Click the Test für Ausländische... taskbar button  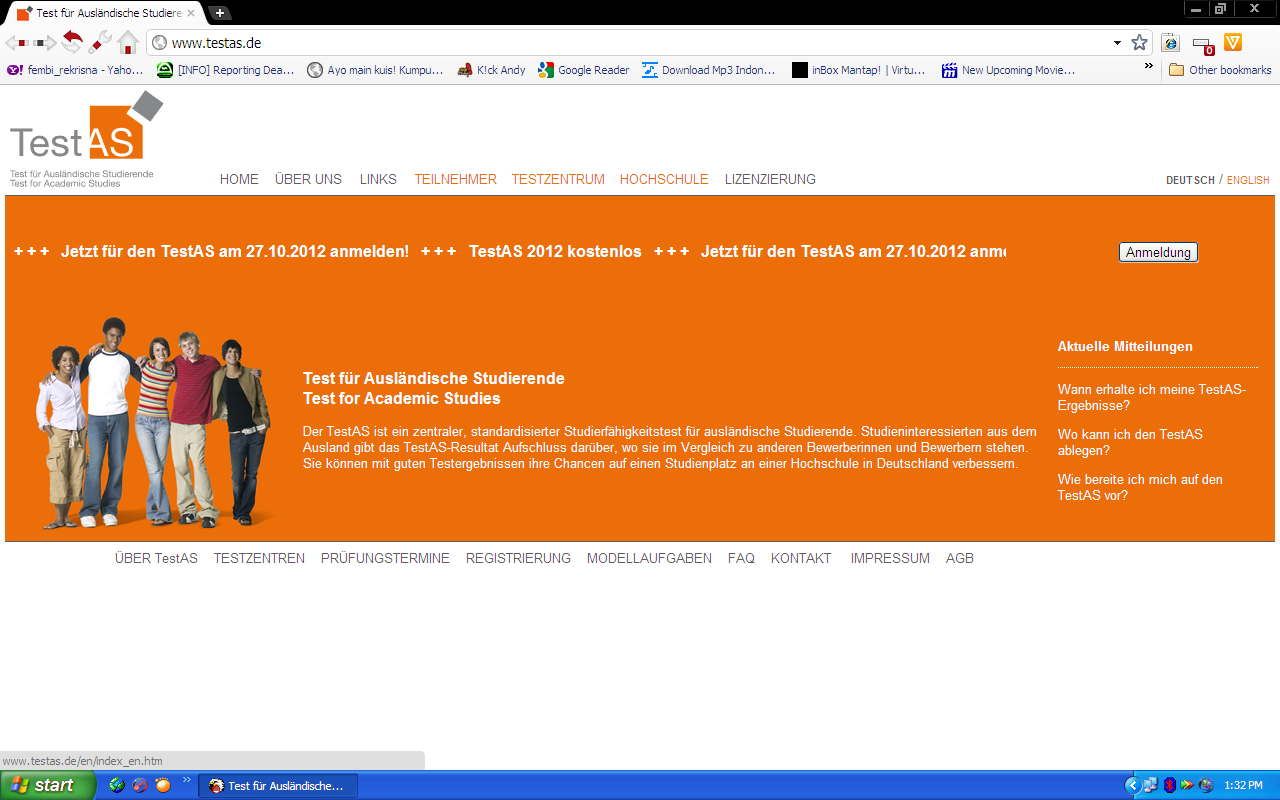(x=278, y=786)
